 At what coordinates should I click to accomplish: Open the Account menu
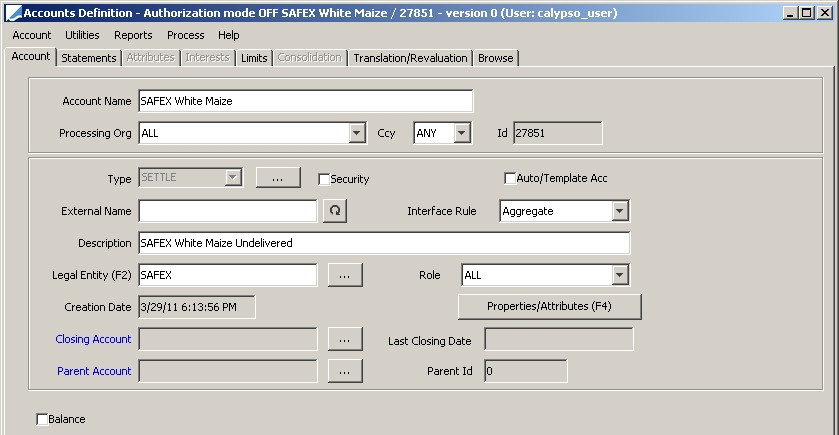pyautogui.click(x=32, y=35)
